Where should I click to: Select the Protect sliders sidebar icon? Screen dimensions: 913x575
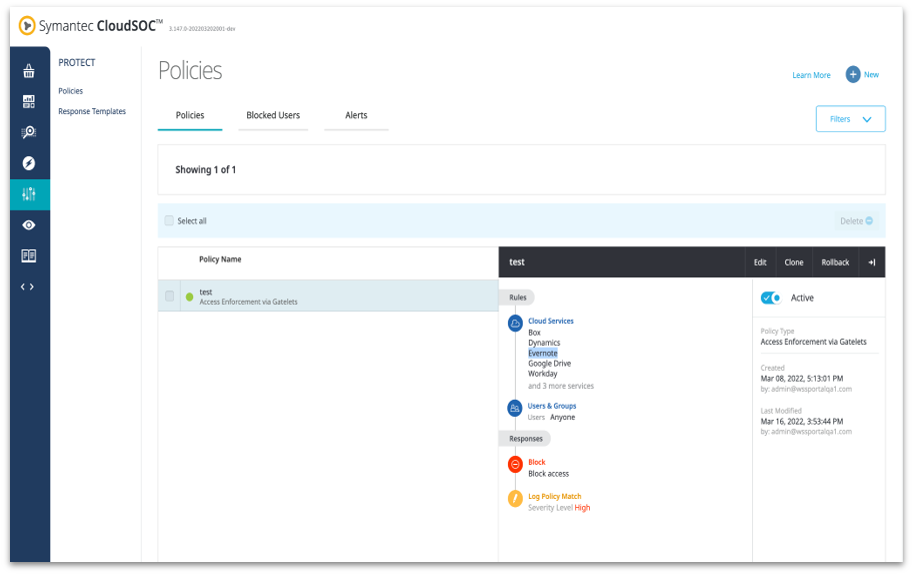[29, 194]
